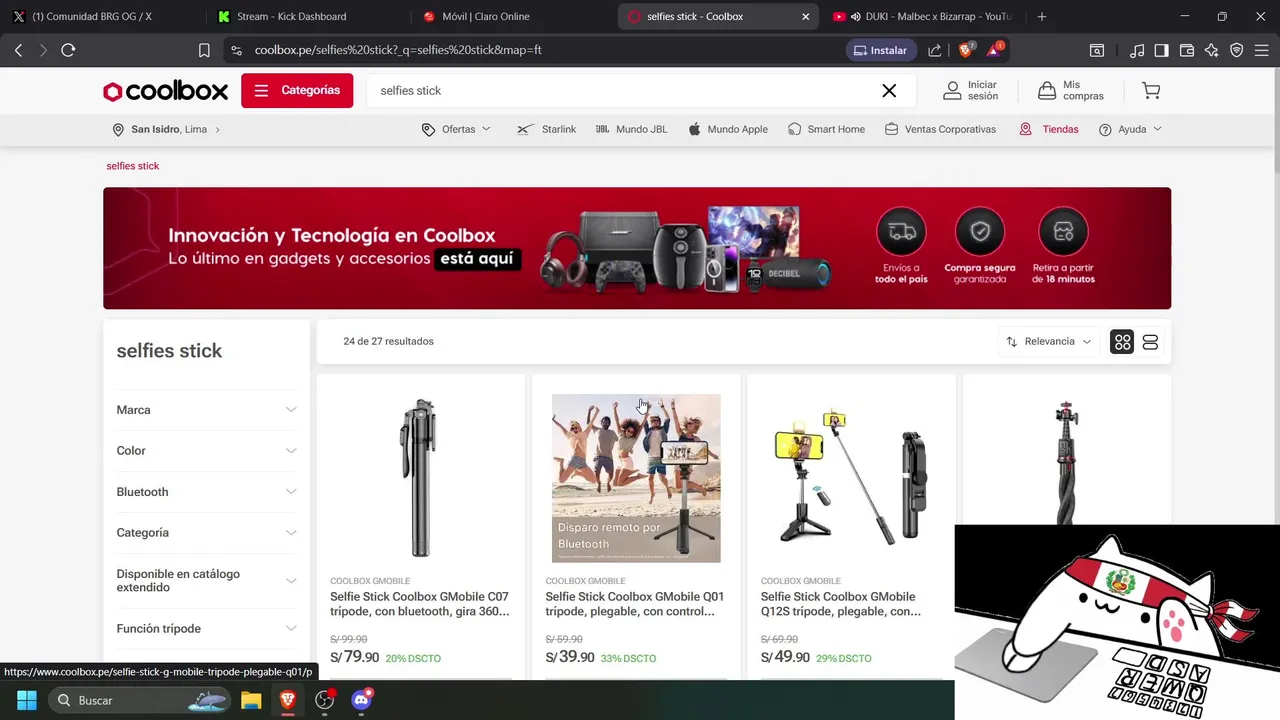Screen dimensions: 1280x720
Task: Expand the Color filter
Action: tap(206, 451)
